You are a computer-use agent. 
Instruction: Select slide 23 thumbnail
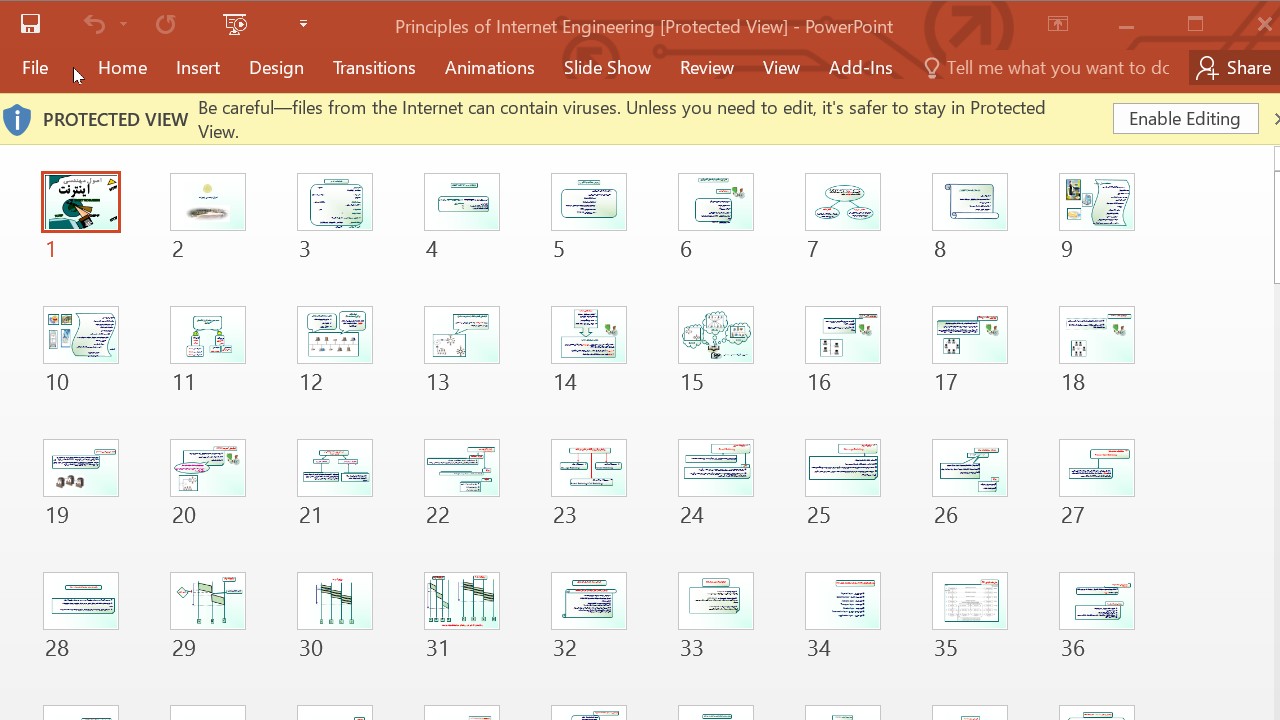589,468
